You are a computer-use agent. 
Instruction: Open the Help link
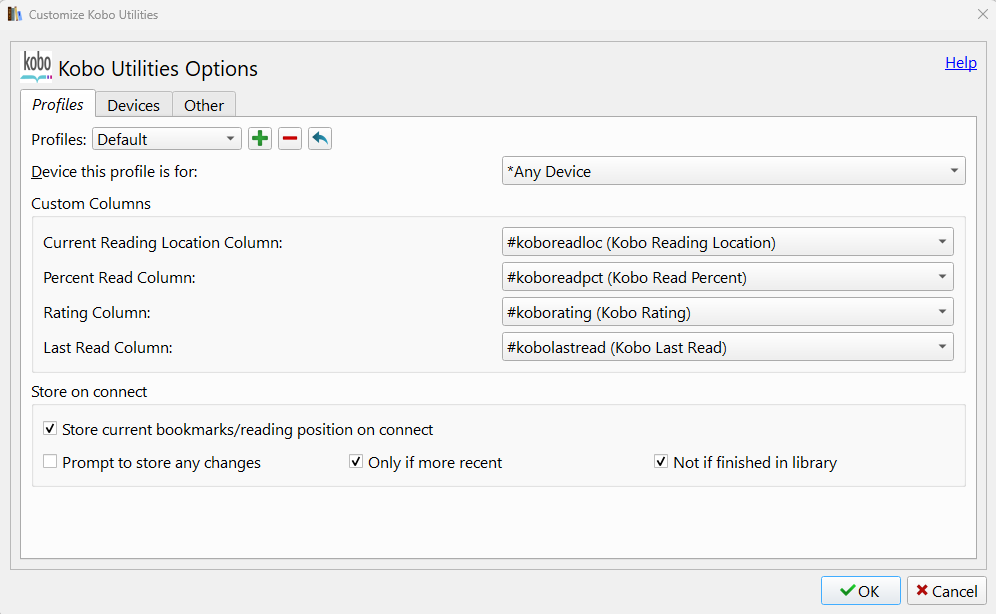961,63
